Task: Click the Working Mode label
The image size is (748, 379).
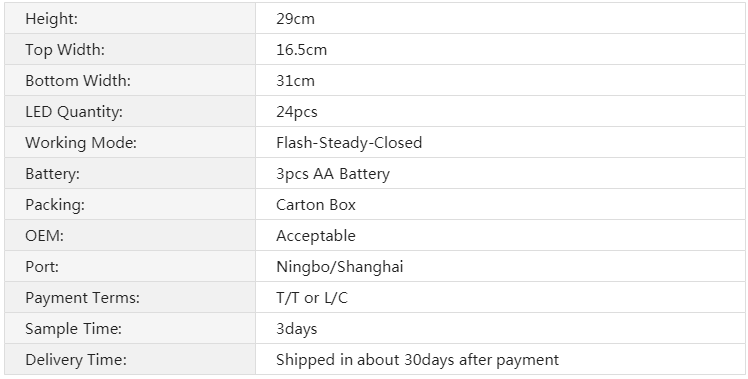Action: coord(81,143)
